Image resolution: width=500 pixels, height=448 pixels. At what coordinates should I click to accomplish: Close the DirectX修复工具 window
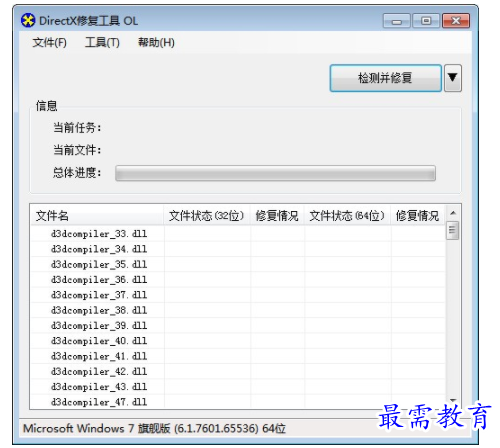(x=456, y=21)
